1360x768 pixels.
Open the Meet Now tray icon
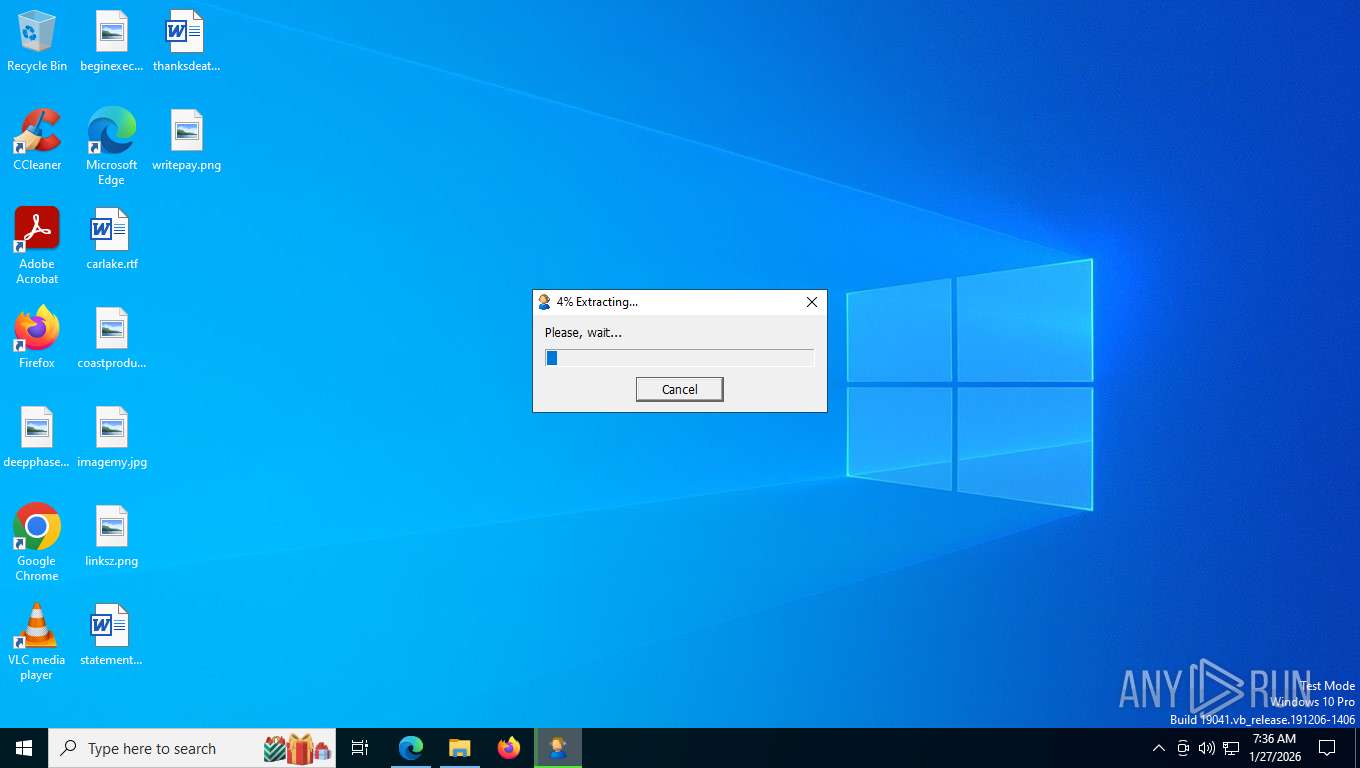(x=1183, y=748)
